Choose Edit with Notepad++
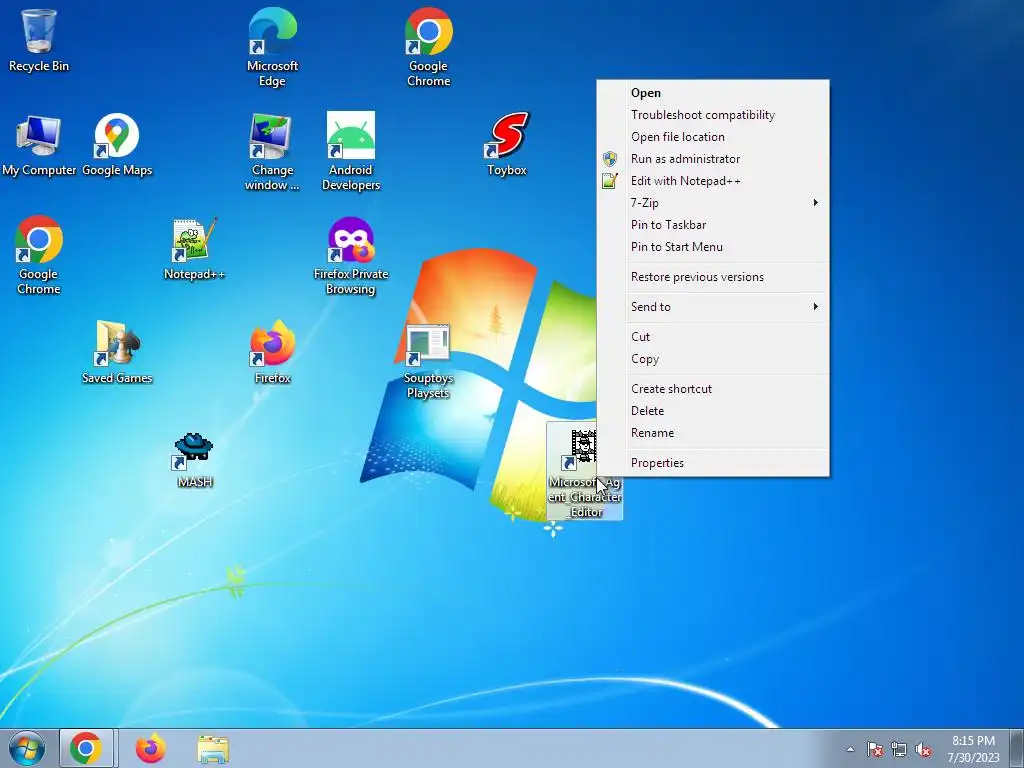1024x768 pixels. pos(713,181)
